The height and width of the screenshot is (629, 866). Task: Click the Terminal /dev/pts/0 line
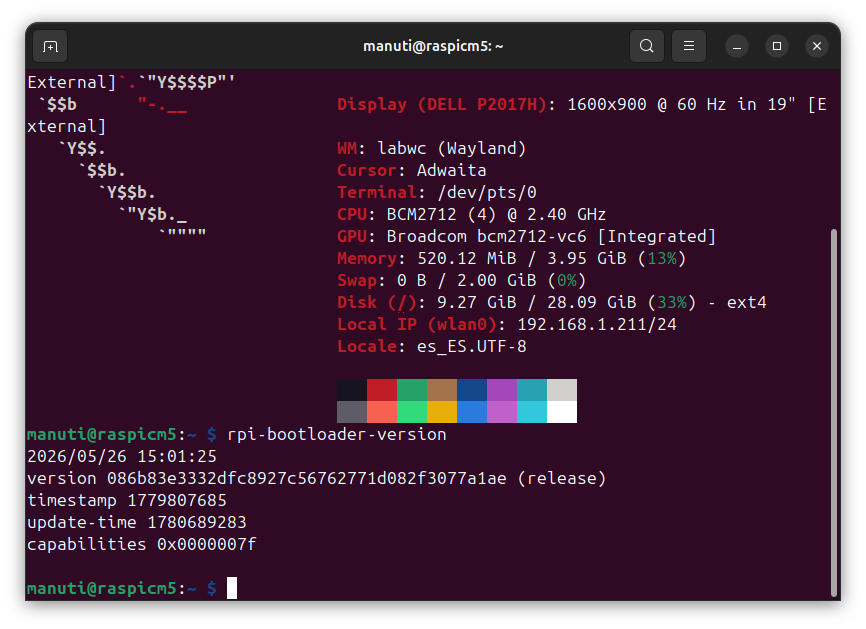pos(437,193)
